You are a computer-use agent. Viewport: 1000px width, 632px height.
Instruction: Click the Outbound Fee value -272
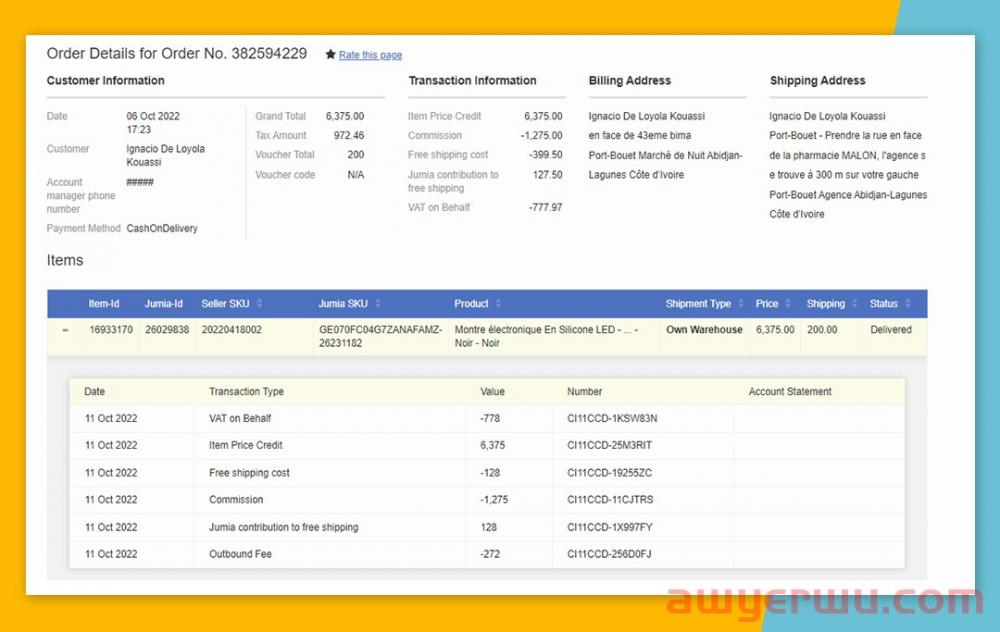[x=490, y=554]
